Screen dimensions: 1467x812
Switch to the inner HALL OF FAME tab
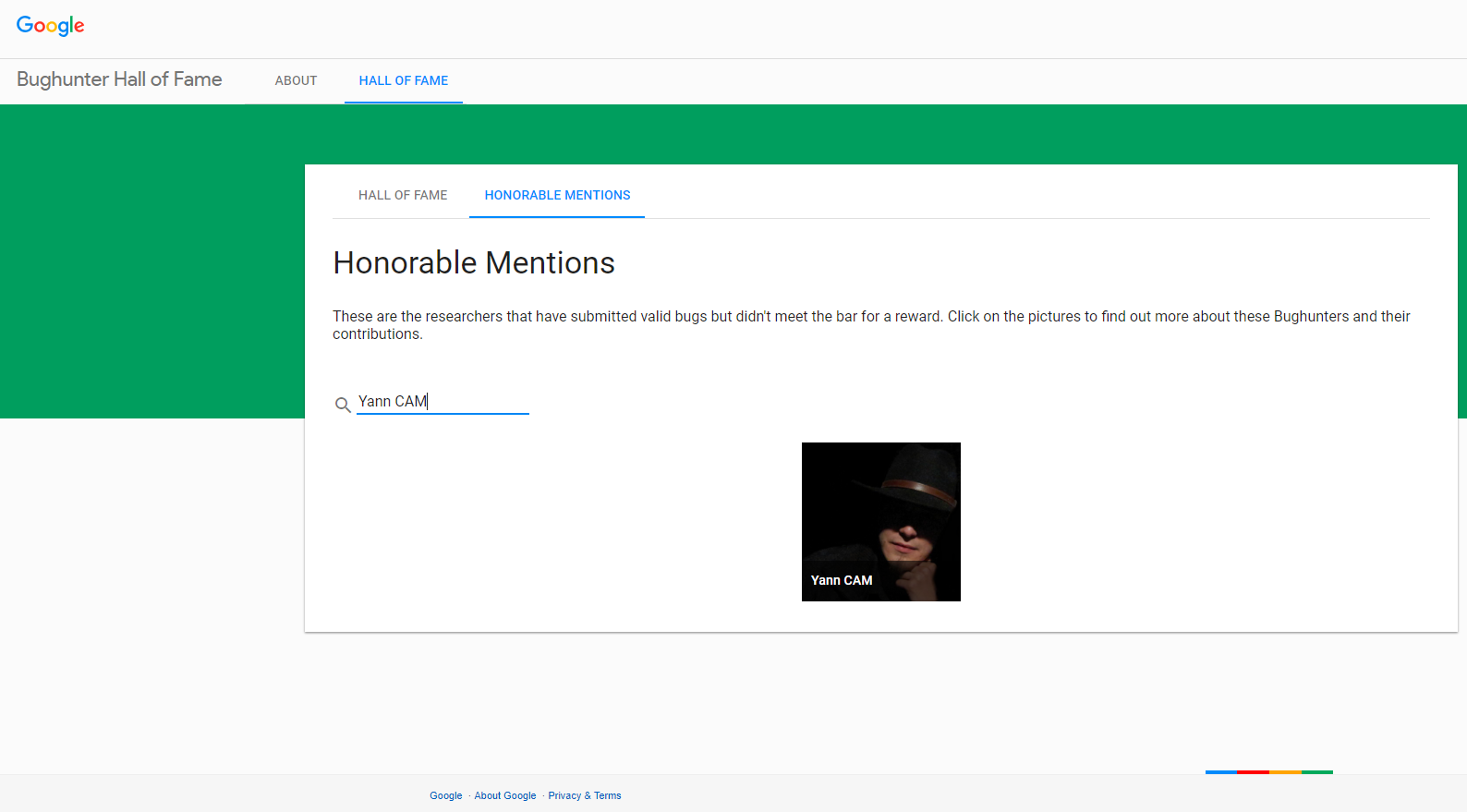tap(403, 195)
